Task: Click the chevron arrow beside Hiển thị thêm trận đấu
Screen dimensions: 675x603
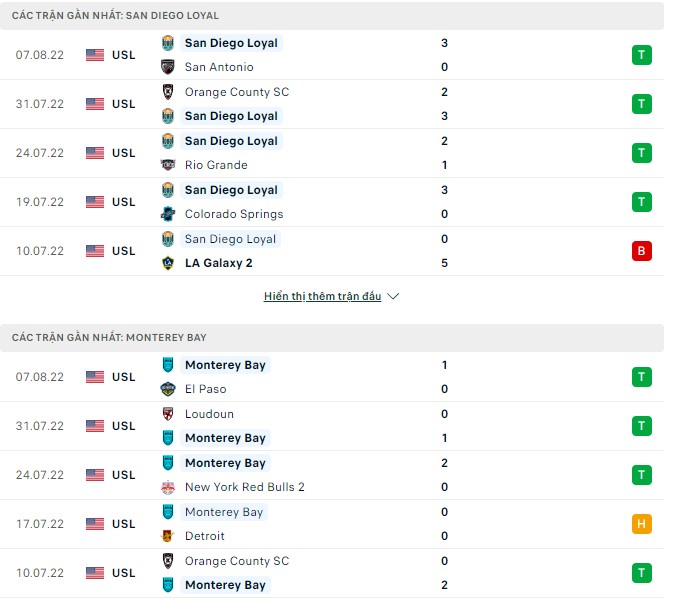Action: point(393,297)
